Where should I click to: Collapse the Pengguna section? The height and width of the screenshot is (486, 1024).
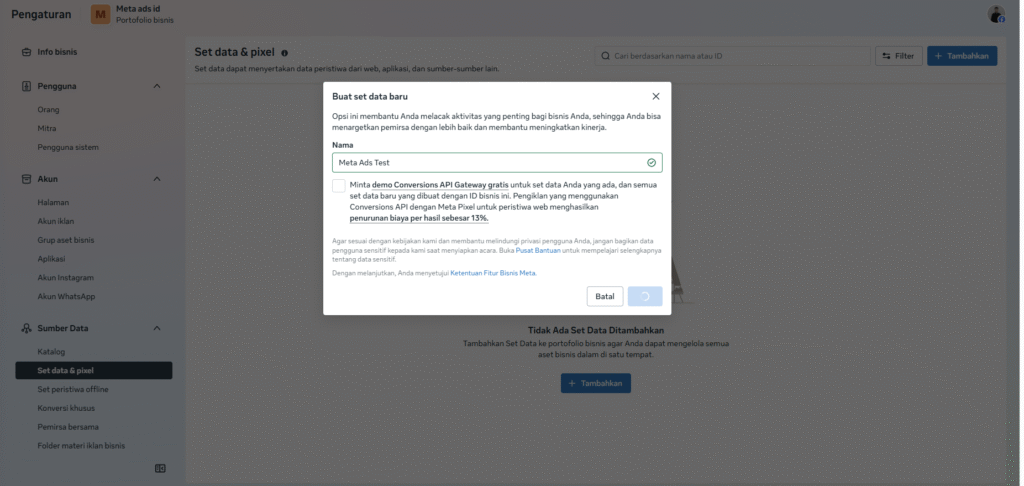[x=157, y=86]
